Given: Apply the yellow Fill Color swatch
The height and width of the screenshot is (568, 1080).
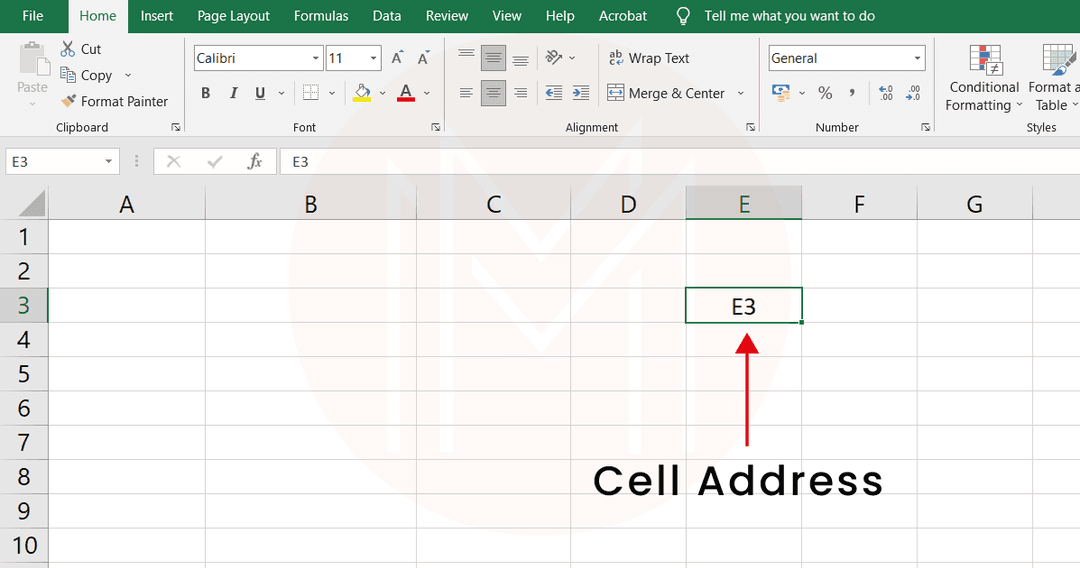Looking at the screenshot, I should point(362,93).
